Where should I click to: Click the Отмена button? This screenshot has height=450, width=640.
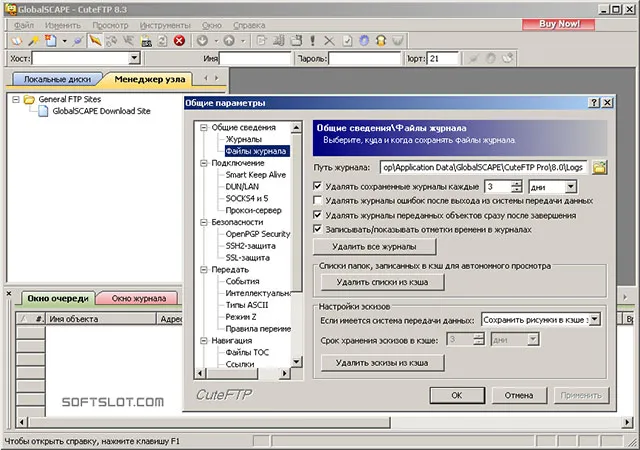point(519,395)
